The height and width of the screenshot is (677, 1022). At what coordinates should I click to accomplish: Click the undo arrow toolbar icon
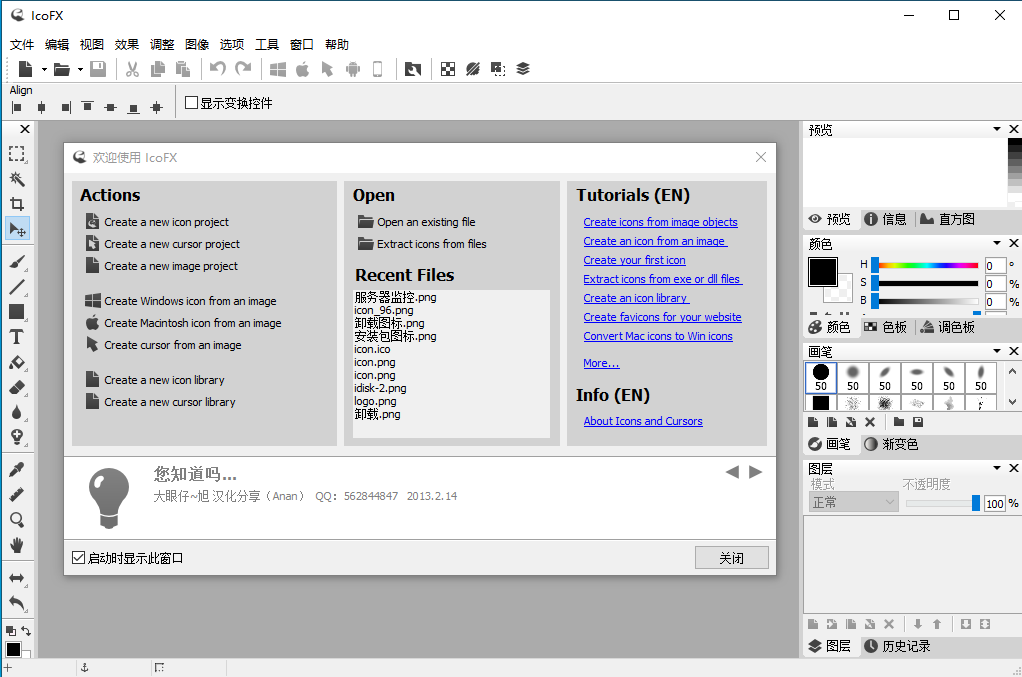coord(218,69)
